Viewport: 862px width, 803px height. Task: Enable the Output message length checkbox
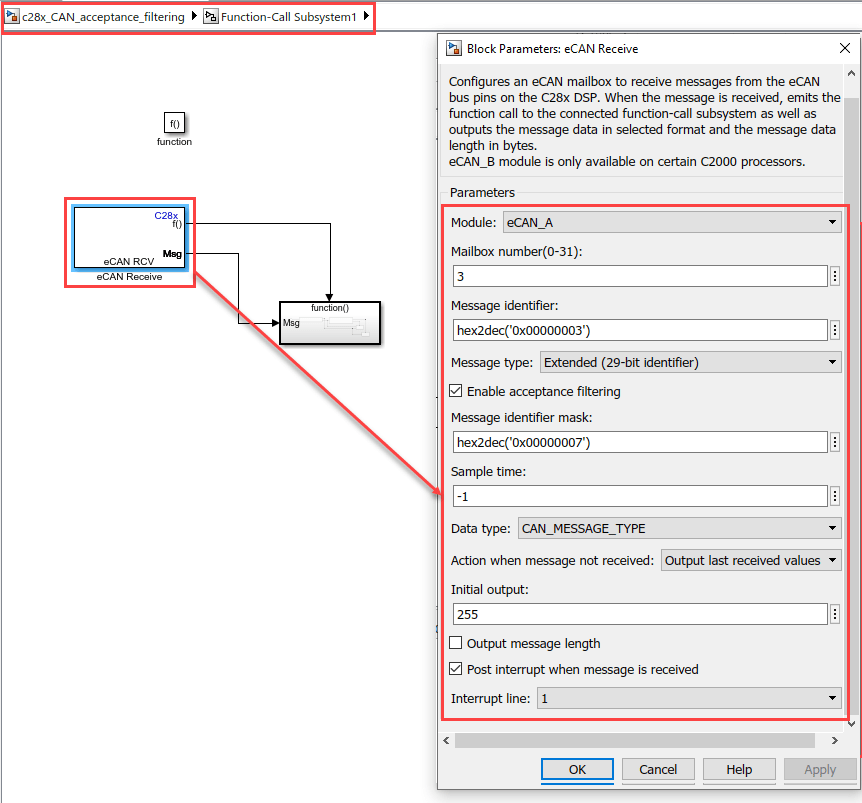tap(457, 643)
